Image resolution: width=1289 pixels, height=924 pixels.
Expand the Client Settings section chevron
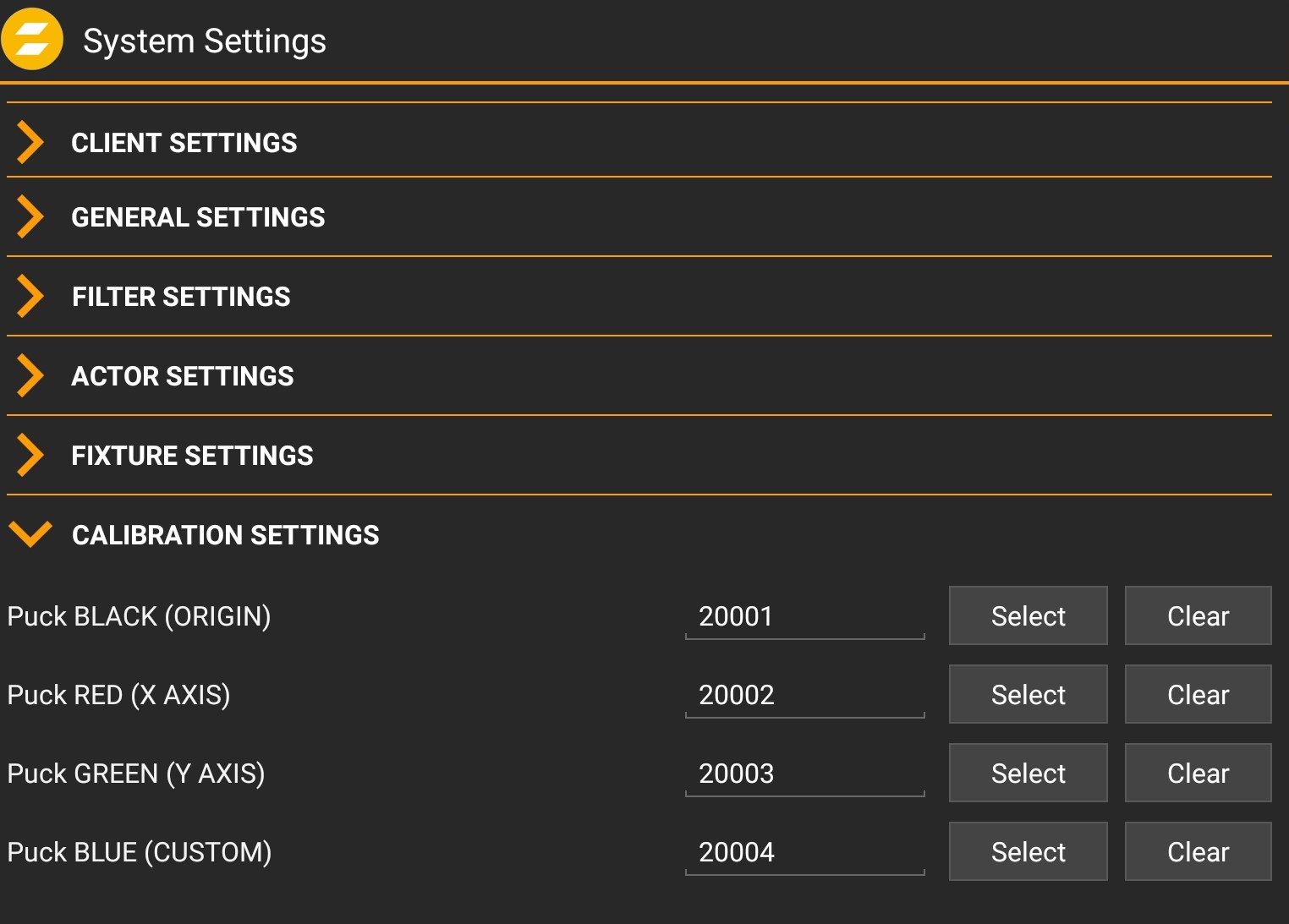point(30,142)
